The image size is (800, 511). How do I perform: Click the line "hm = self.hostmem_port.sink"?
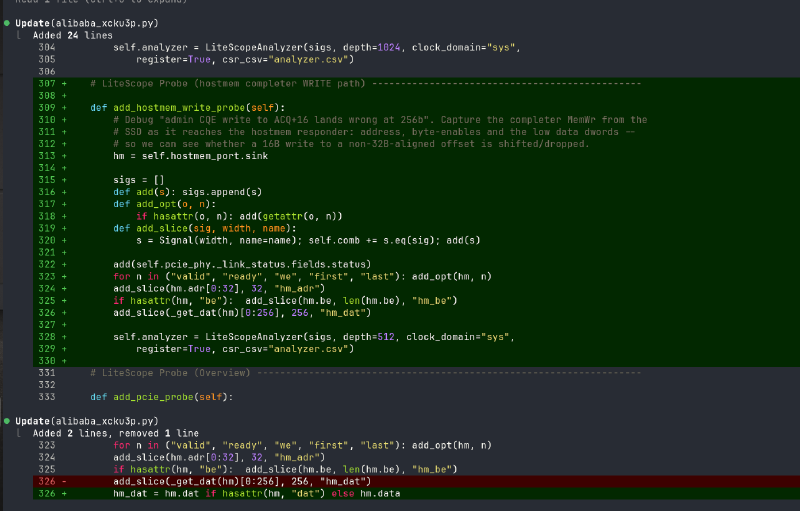pyautogui.click(x=191, y=156)
